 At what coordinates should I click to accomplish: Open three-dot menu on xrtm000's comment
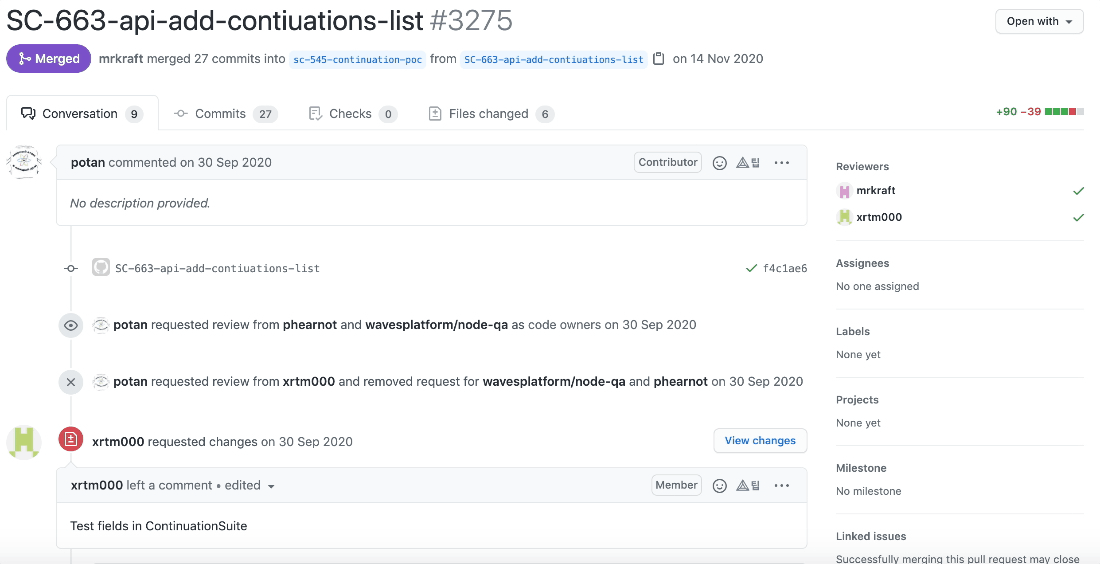tap(782, 485)
